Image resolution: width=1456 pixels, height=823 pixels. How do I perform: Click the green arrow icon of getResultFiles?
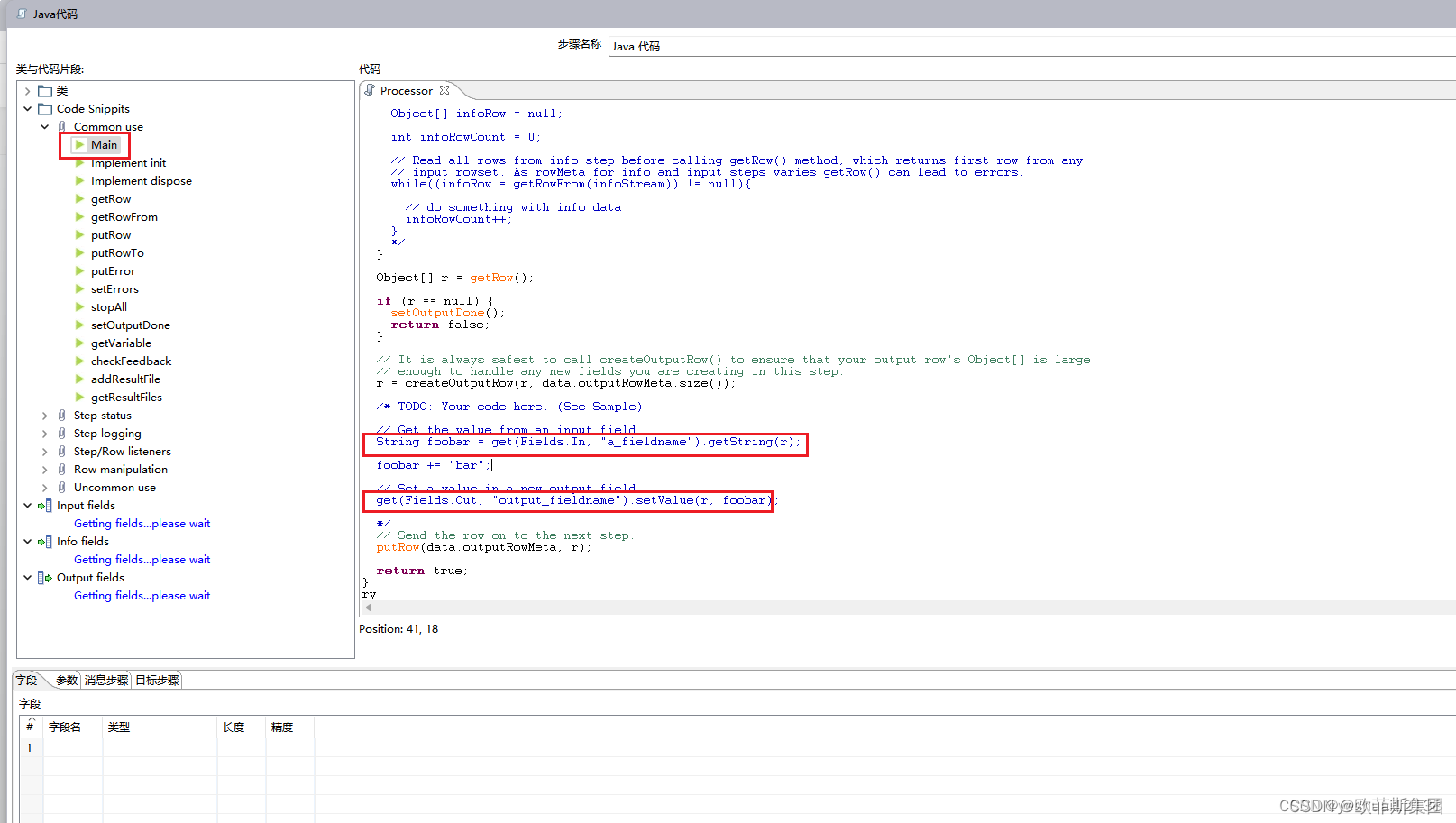(79, 398)
